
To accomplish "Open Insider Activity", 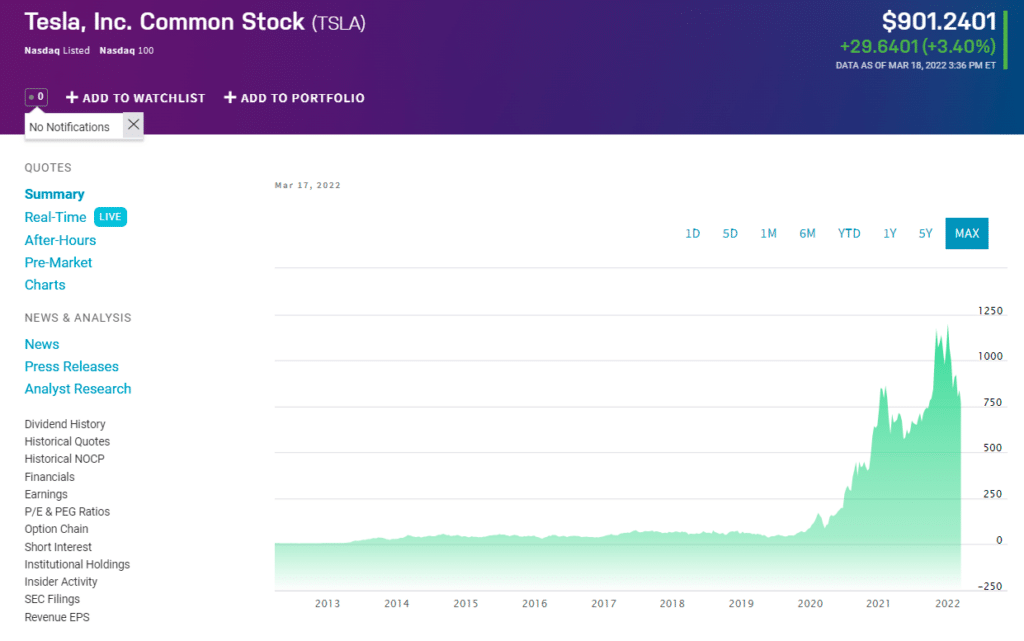I will point(61,582).
